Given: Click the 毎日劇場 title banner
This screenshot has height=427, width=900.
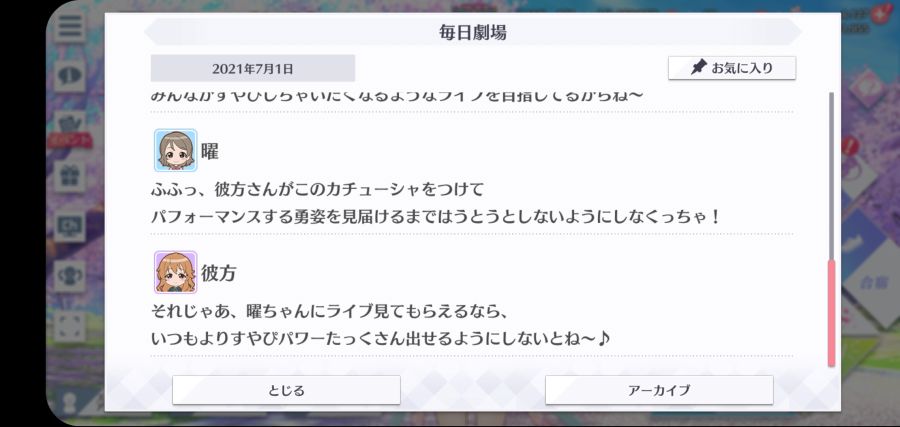Looking at the screenshot, I should click(x=472, y=32).
